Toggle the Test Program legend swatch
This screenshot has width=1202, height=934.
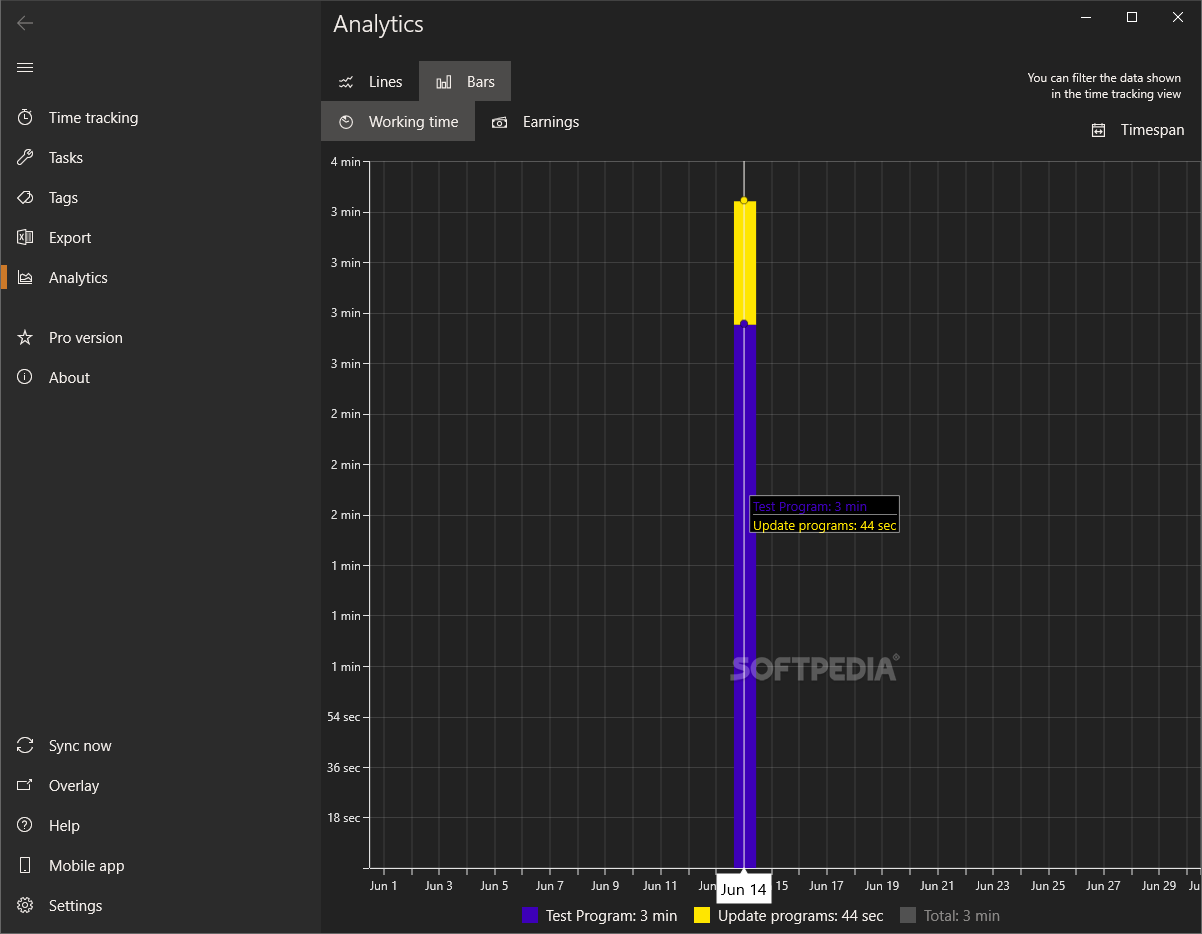tap(530, 915)
